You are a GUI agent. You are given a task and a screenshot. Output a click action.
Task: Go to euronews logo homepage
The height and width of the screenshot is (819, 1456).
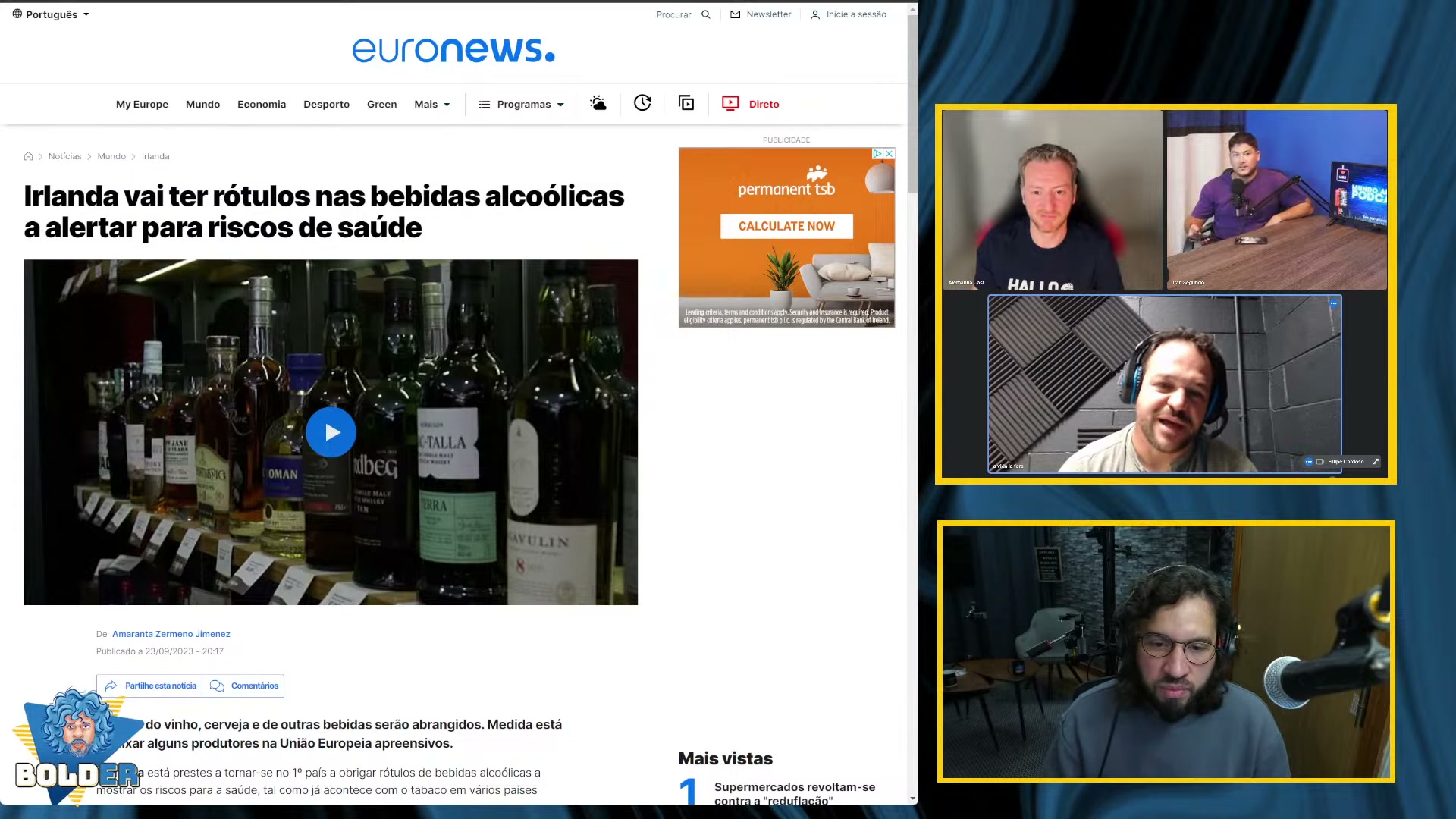[x=453, y=50]
